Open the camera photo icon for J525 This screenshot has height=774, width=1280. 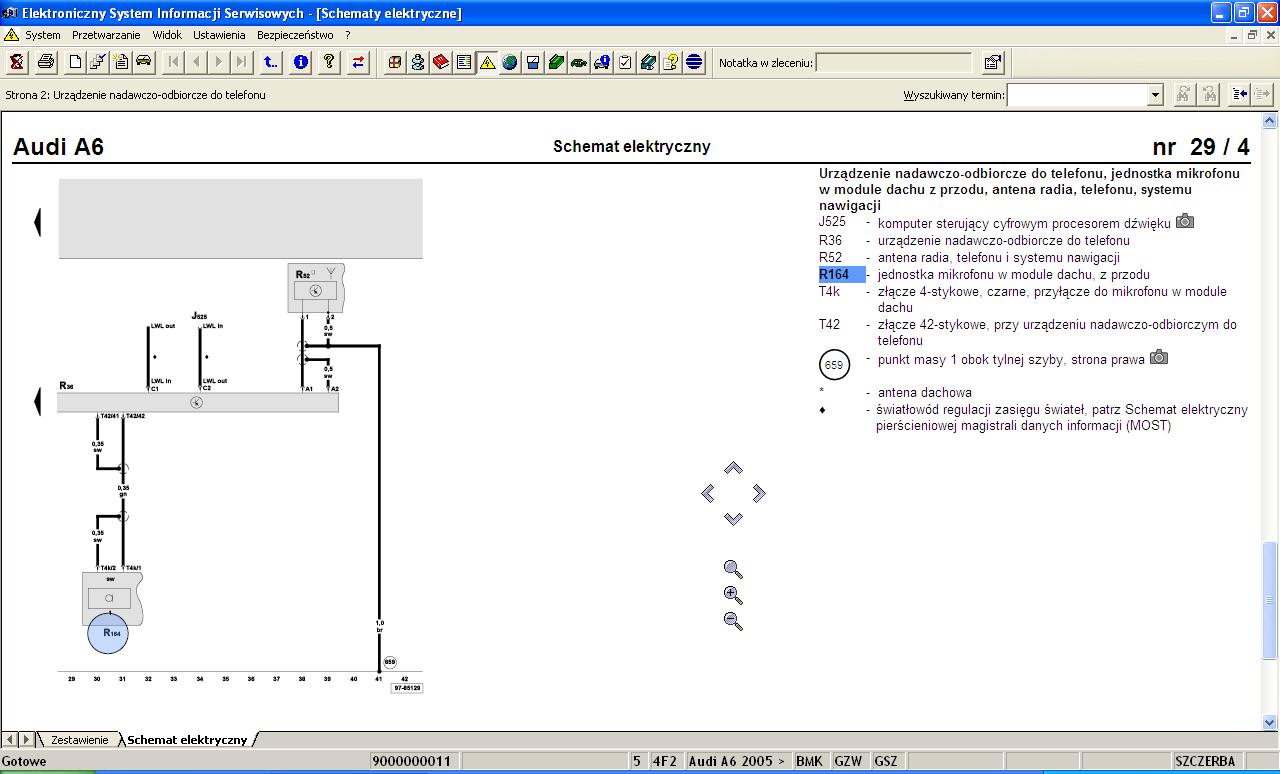pyautogui.click(x=1185, y=221)
